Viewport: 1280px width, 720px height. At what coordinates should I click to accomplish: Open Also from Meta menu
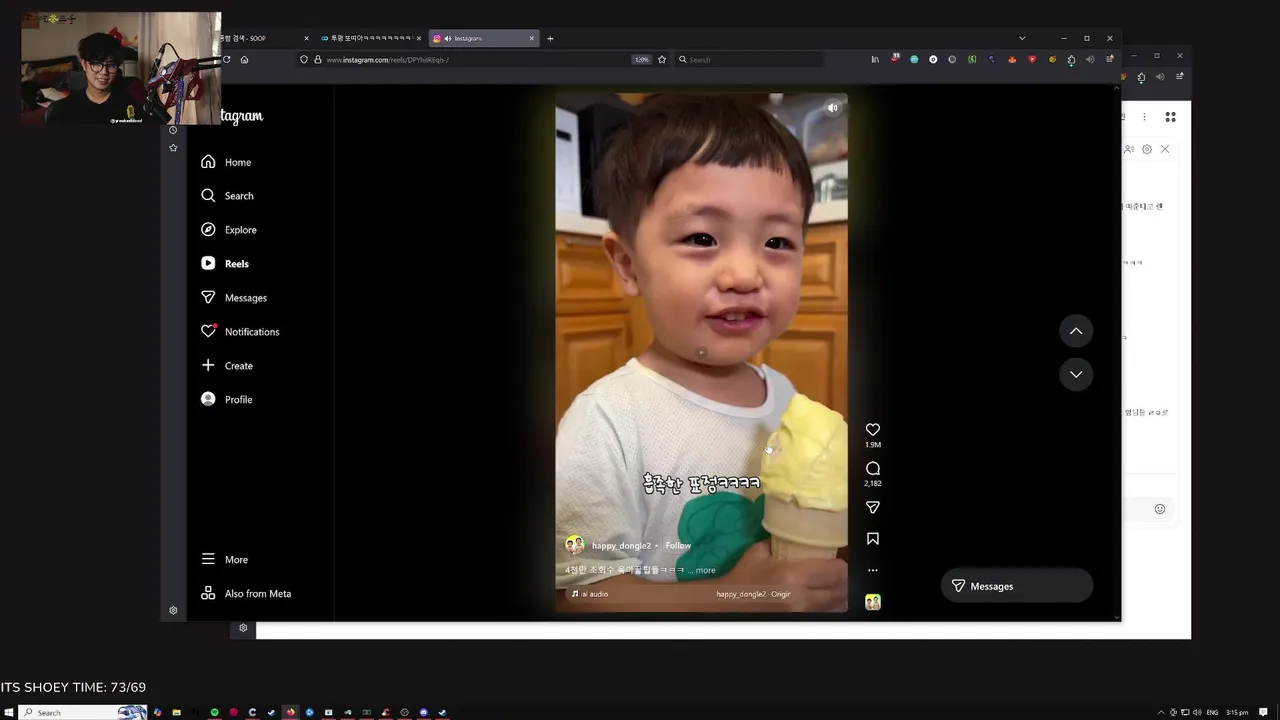pos(246,594)
